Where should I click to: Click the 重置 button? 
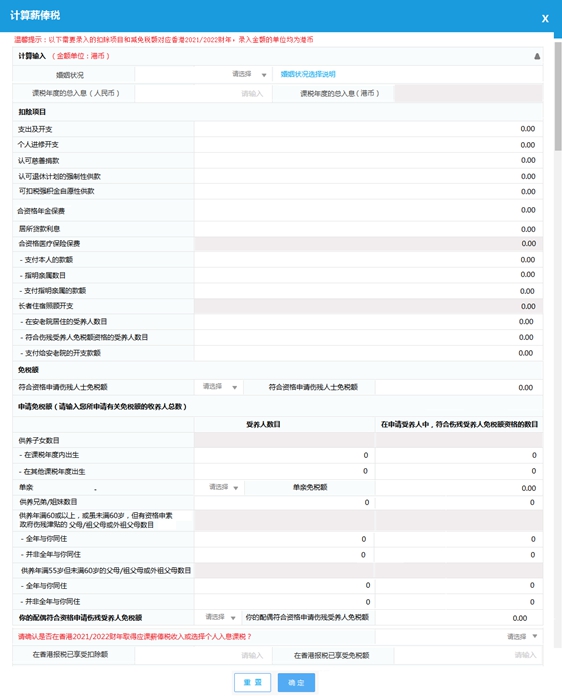(x=253, y=682)
